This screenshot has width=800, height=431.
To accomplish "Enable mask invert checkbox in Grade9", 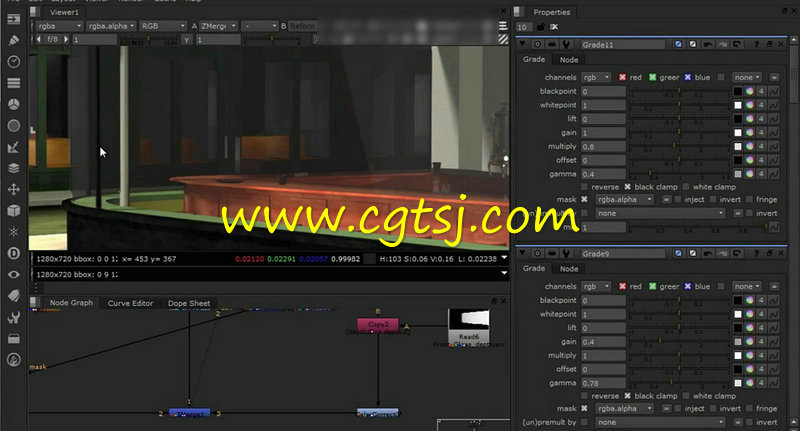I will [x=713, y=409].
